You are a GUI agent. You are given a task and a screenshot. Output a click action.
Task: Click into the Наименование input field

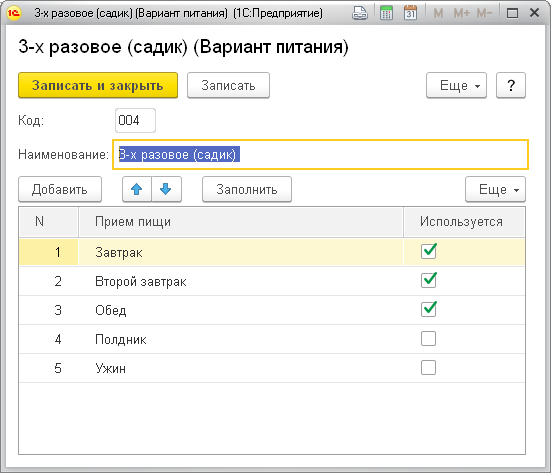coord(320,155)
